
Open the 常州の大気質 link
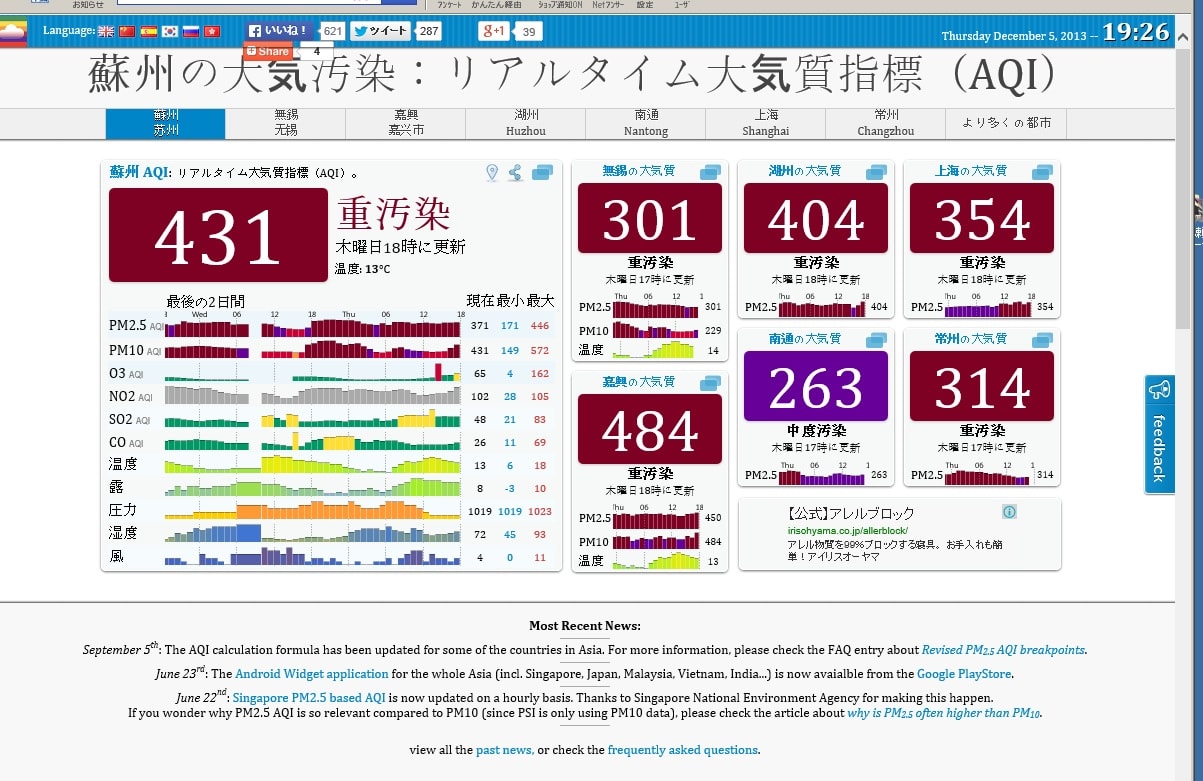(971, 339)
